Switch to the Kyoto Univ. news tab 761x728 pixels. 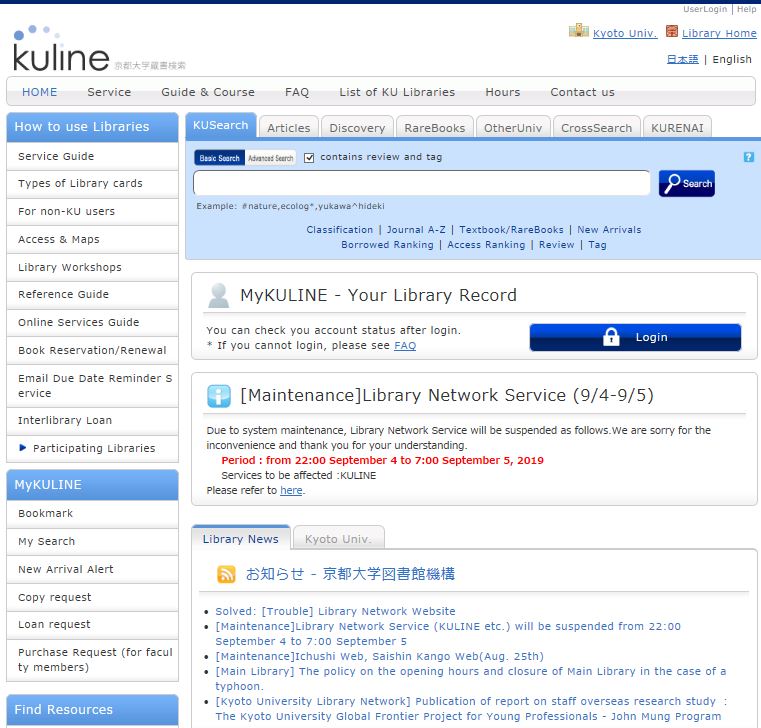click(337, 539)
